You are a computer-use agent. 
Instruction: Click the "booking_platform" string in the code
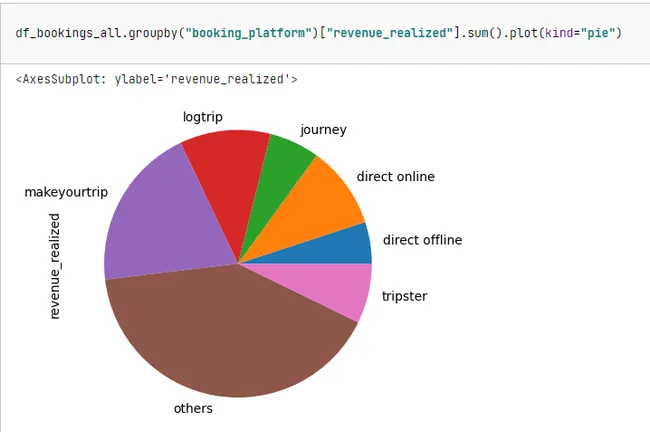tap(248, 33)
